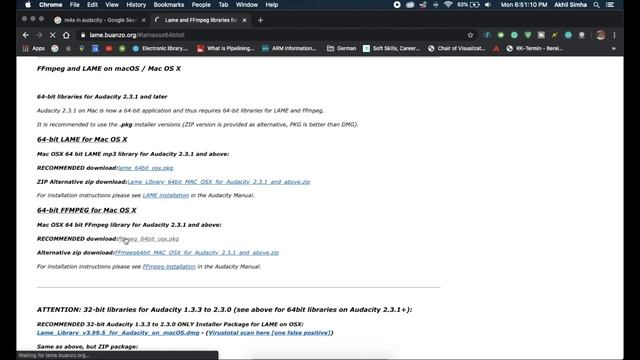Viewport: 640px width, 360px height.
Task: Open the Bookmarks menu
Action: click(x=169, y=5)
